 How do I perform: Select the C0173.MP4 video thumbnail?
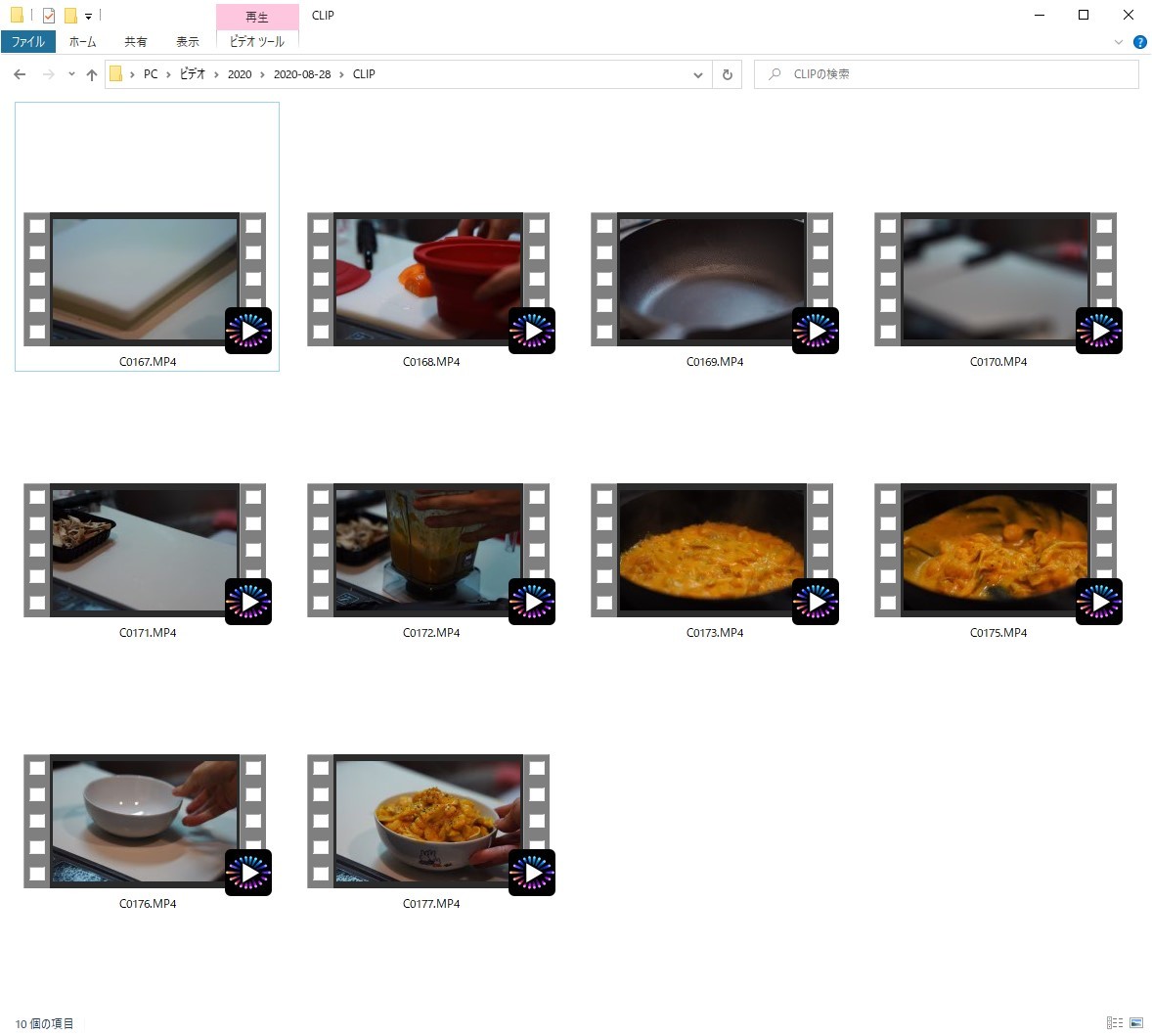pyautogui.click(x=712, y=551)
